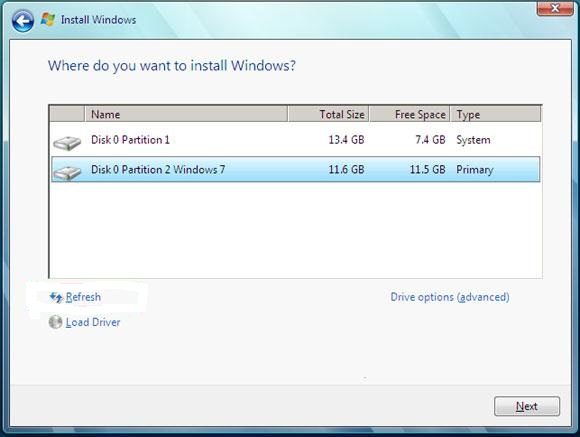Open Drive options (advanced)

[x=450, y=297]
